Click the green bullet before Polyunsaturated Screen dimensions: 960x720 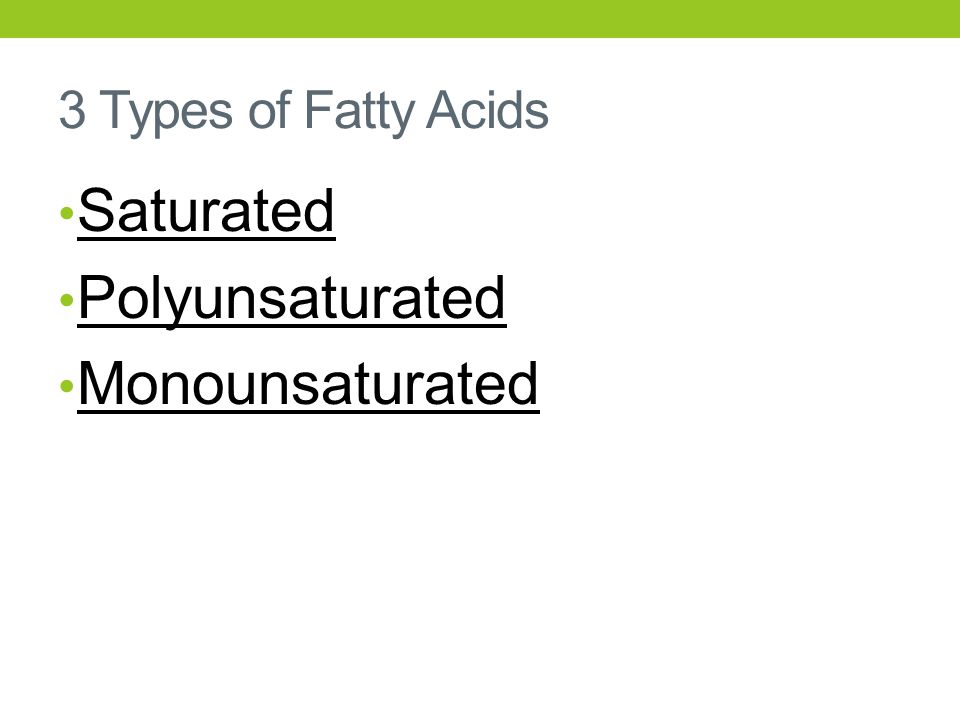[67, 300]
